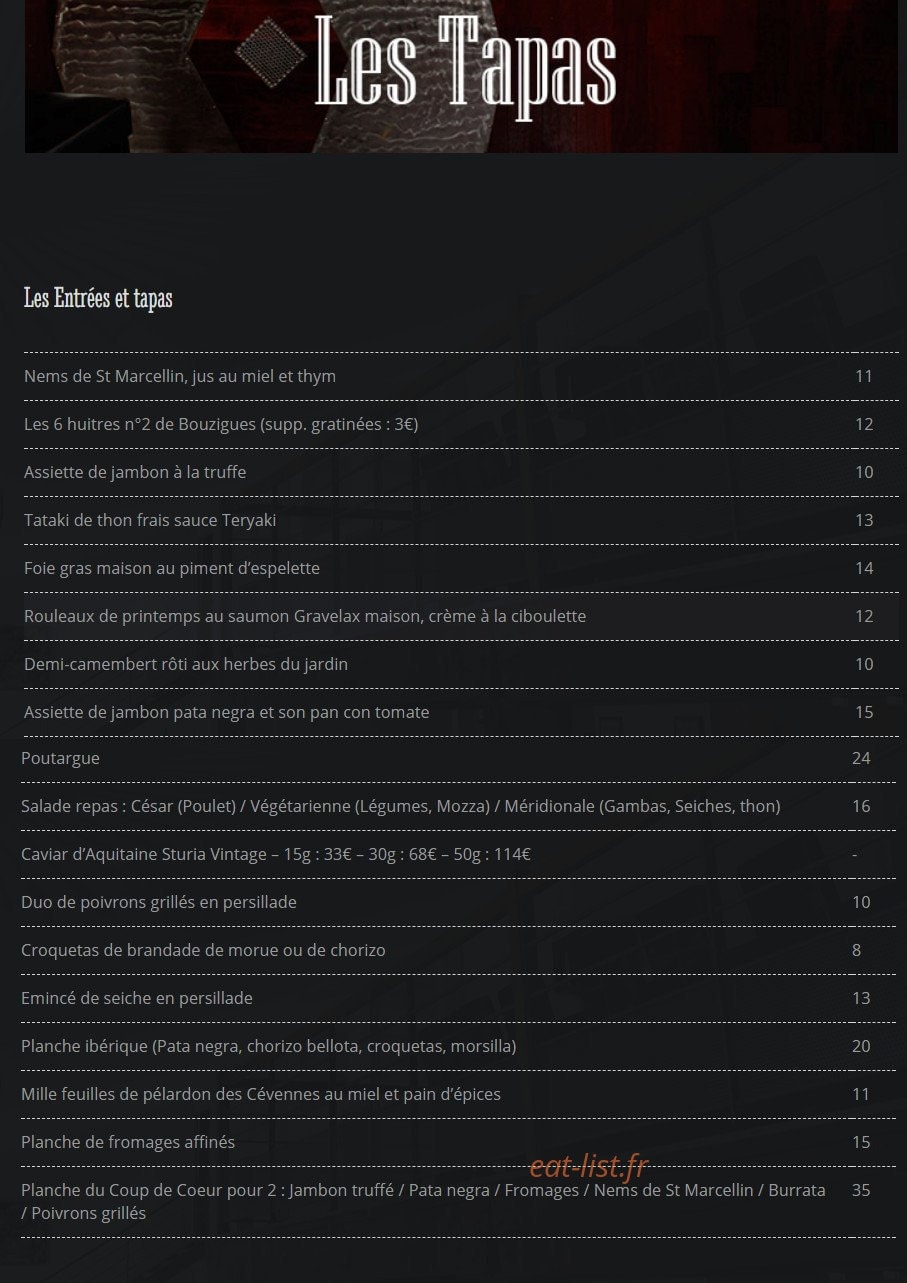This screenshot has width=907, height=1283.
Task: Click Planche ibérique menu entry
Action: point(269,1046)
